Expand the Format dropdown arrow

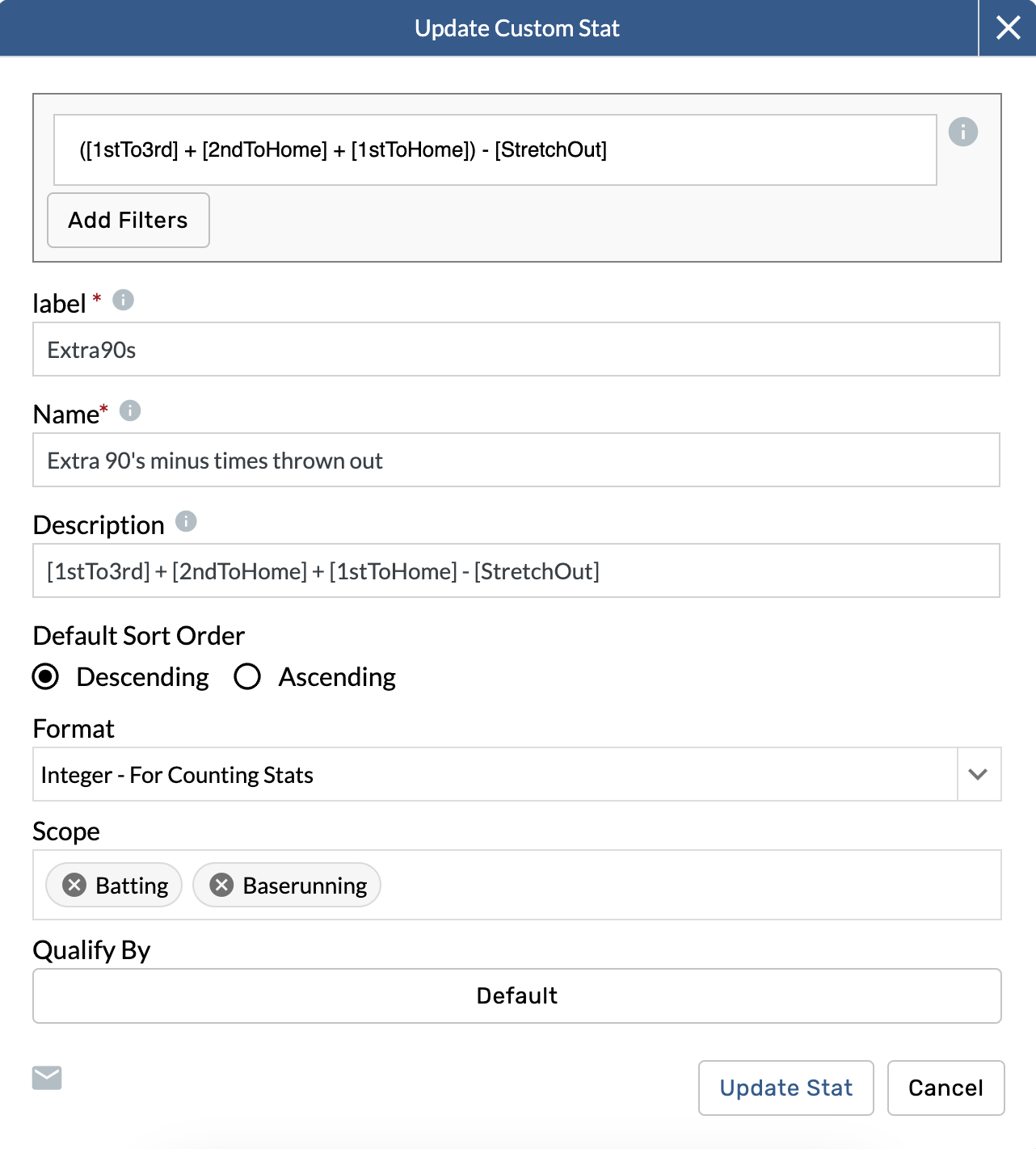pos(978,774)
